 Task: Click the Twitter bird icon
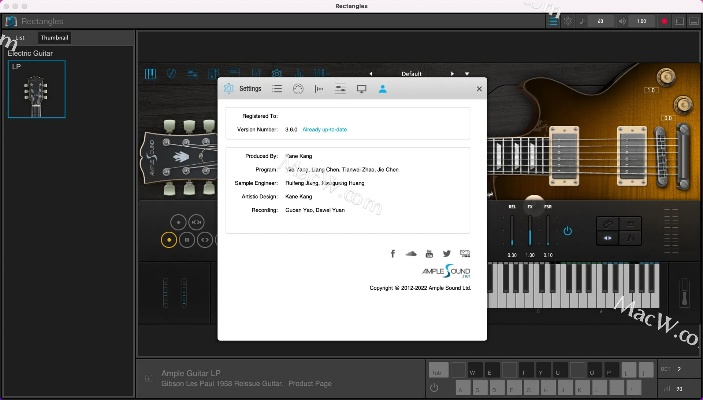pyautogui.click(x=447, y=254)
